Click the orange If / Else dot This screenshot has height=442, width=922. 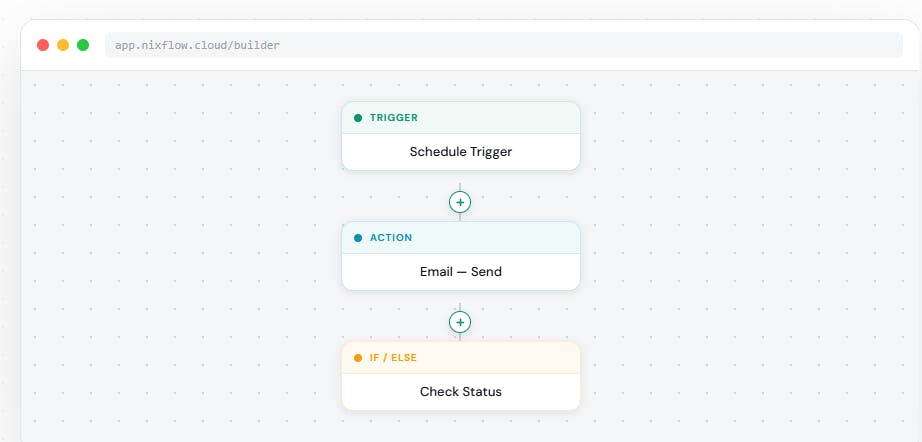pyautogui.click(x=358, y=358)
